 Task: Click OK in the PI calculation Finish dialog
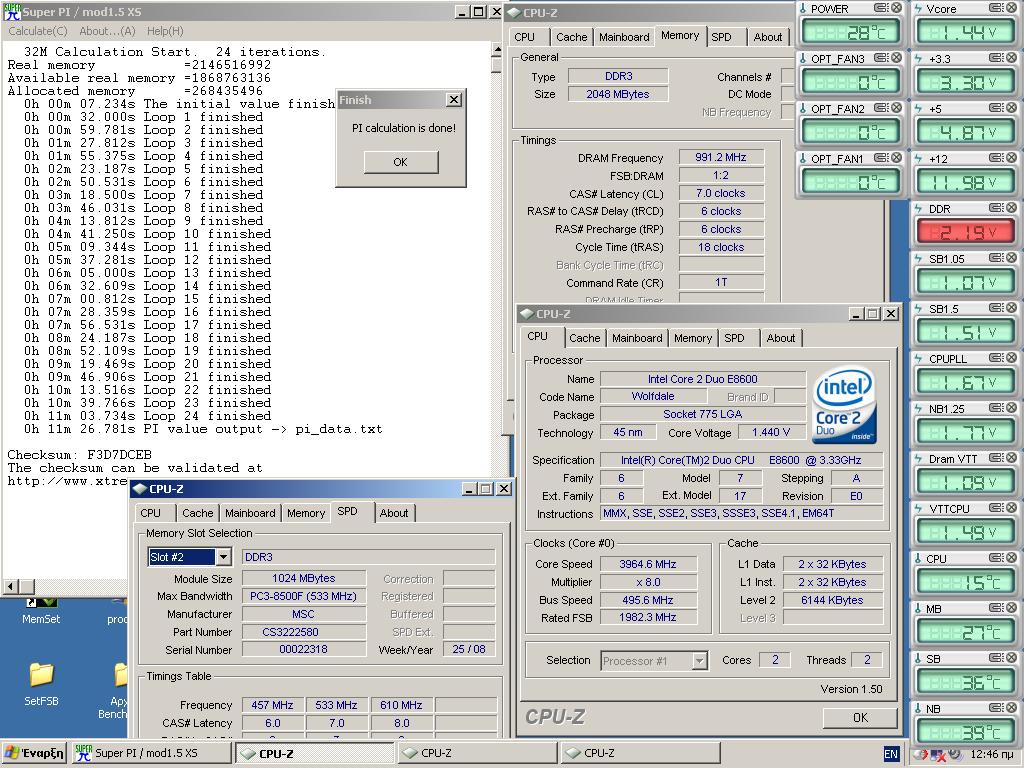[x=400, y=162]
